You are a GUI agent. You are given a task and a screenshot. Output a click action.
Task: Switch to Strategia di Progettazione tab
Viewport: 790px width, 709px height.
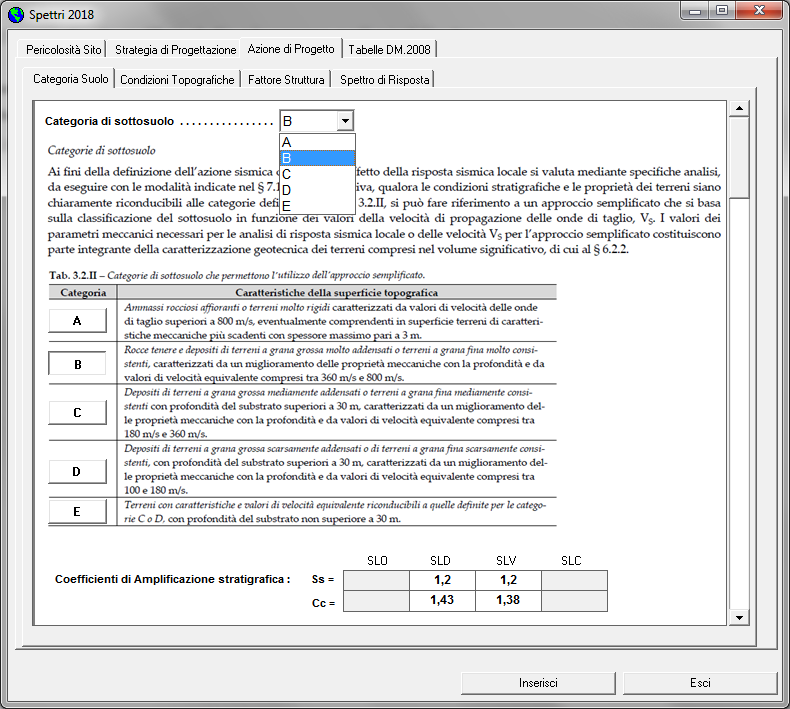click(x=175, y=49)
